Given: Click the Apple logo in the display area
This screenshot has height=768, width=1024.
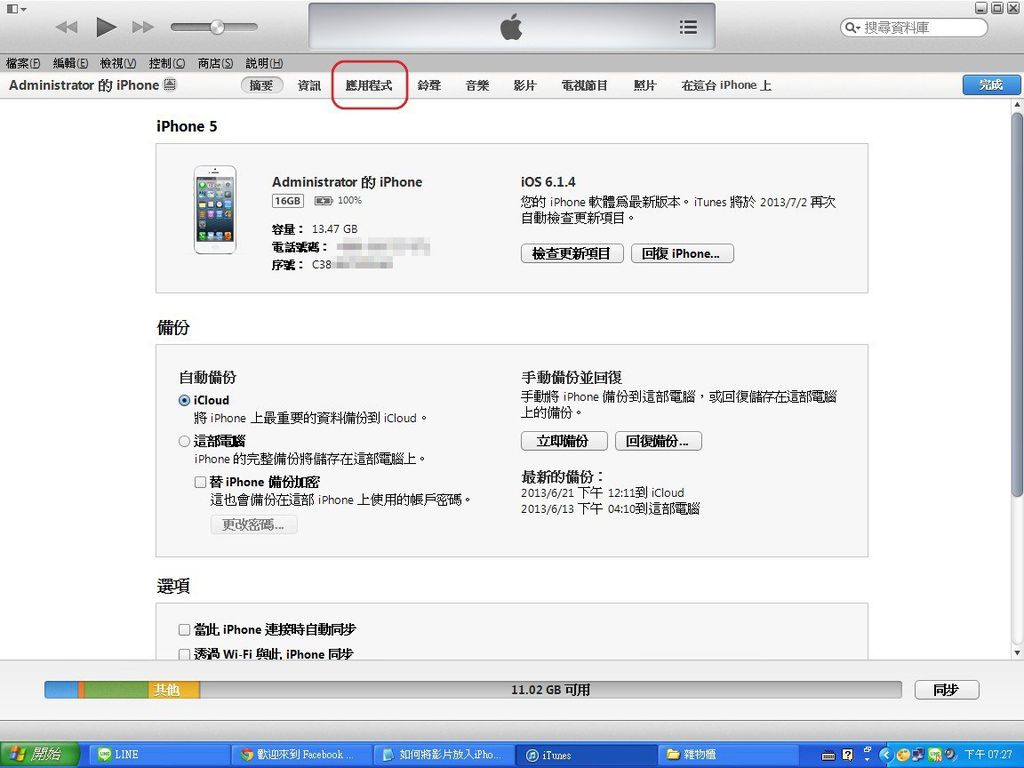Looking at the screenshot, I should (x=511, y=27).
